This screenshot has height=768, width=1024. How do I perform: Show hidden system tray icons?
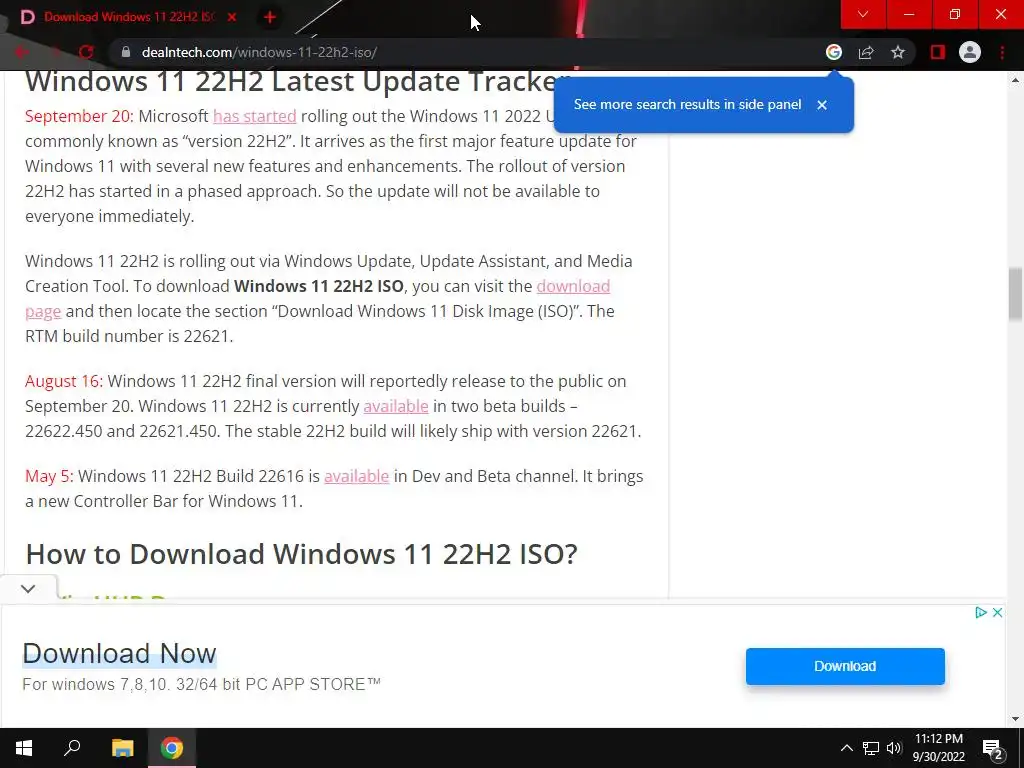coord(846,748)
